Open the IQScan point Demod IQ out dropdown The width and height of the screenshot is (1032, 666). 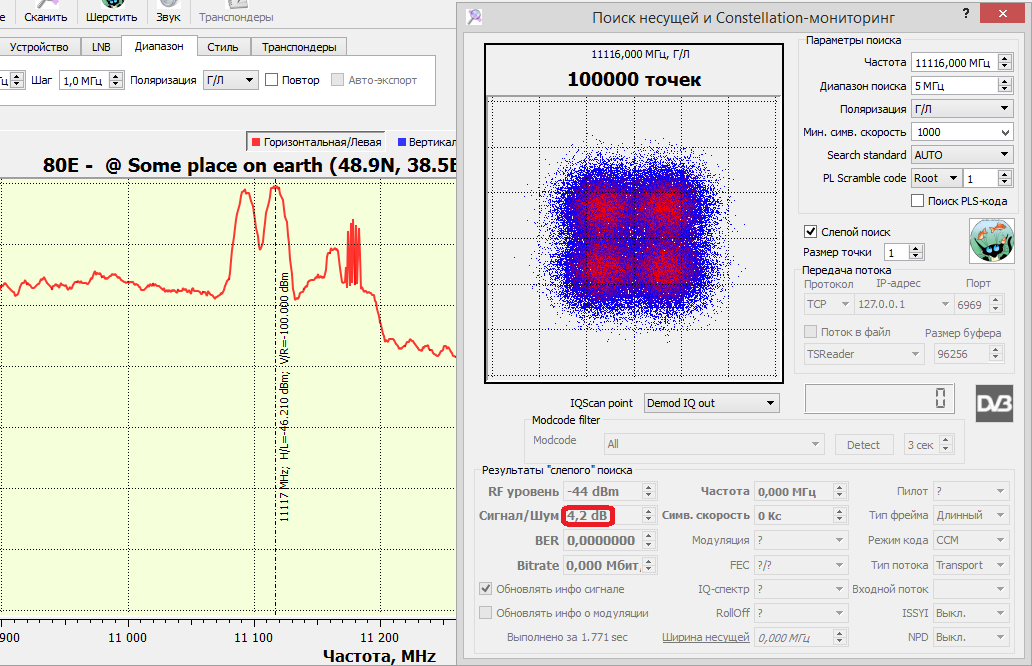coord(711,403)
